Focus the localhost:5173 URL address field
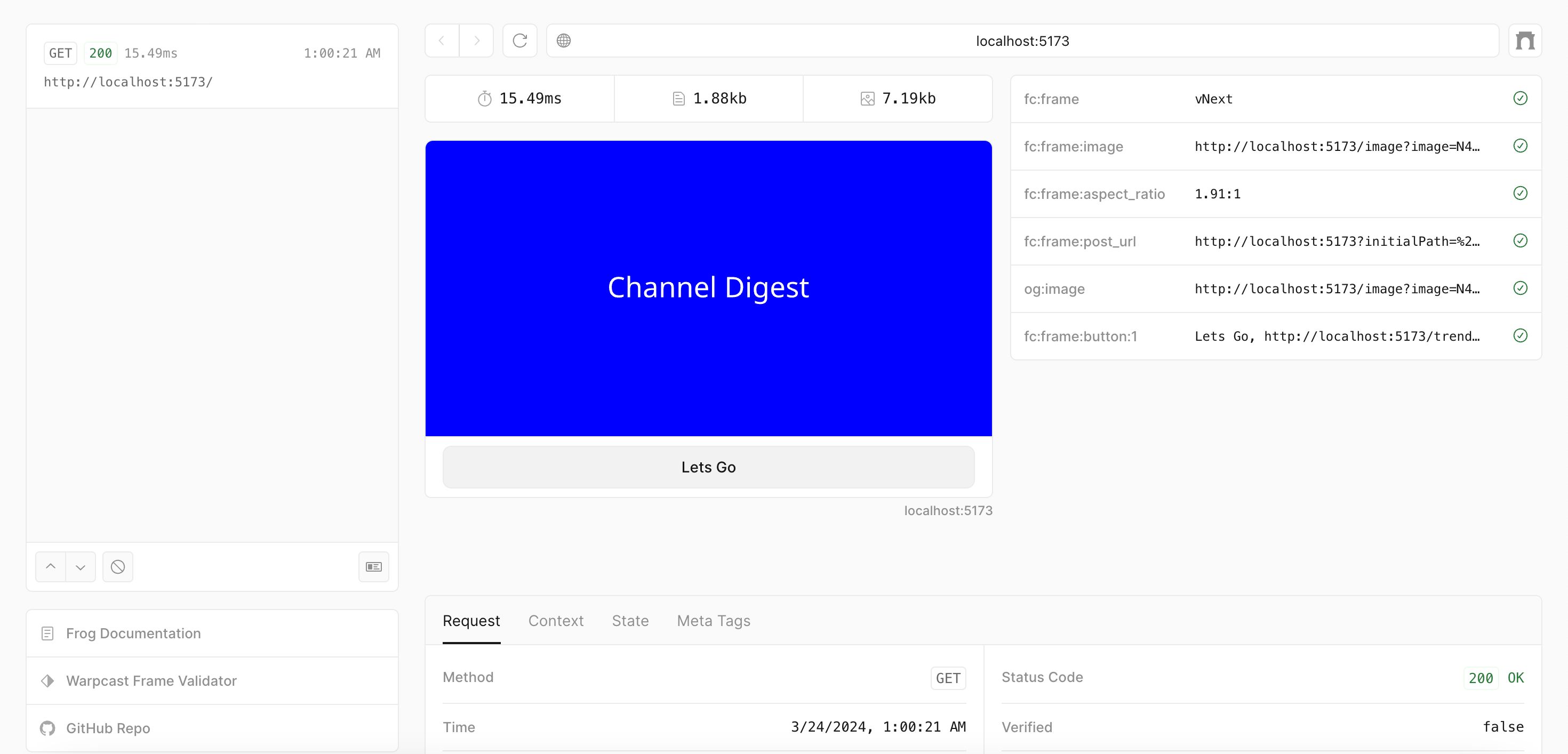Screen dimensions: 1568x754 click(1022, 41)
